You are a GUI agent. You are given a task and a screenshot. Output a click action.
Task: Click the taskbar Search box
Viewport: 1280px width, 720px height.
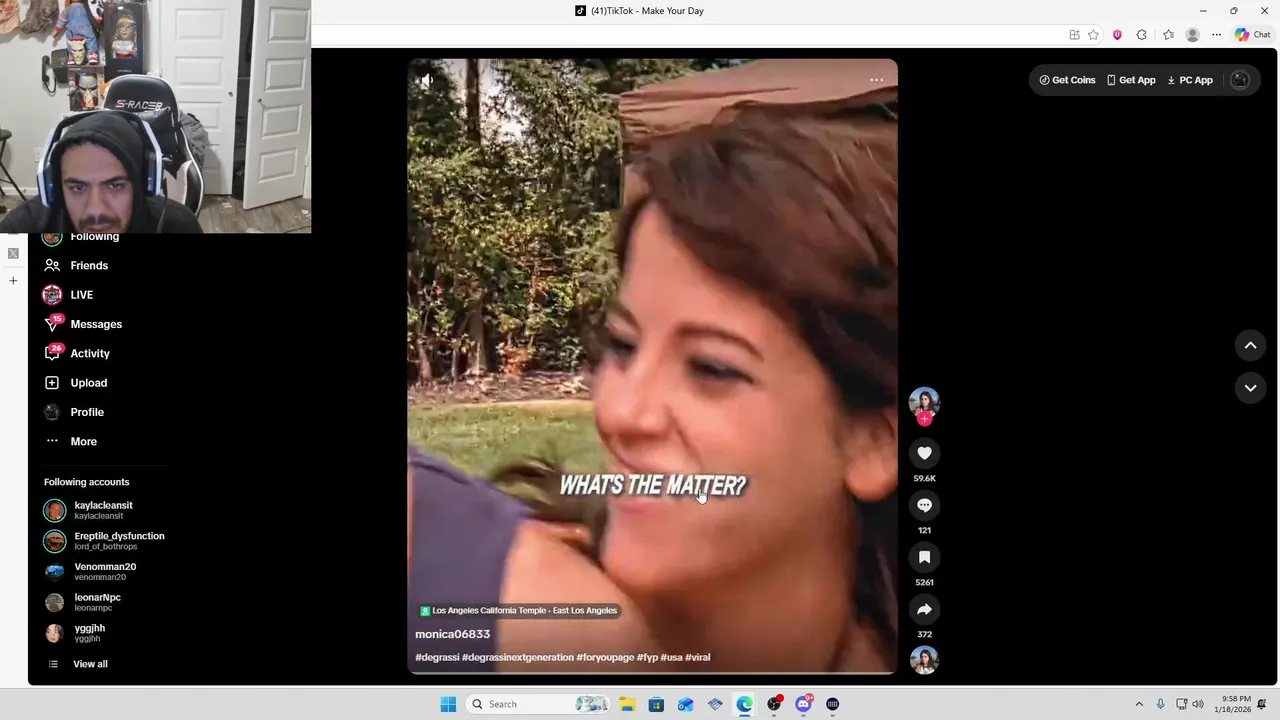[537, 704]
